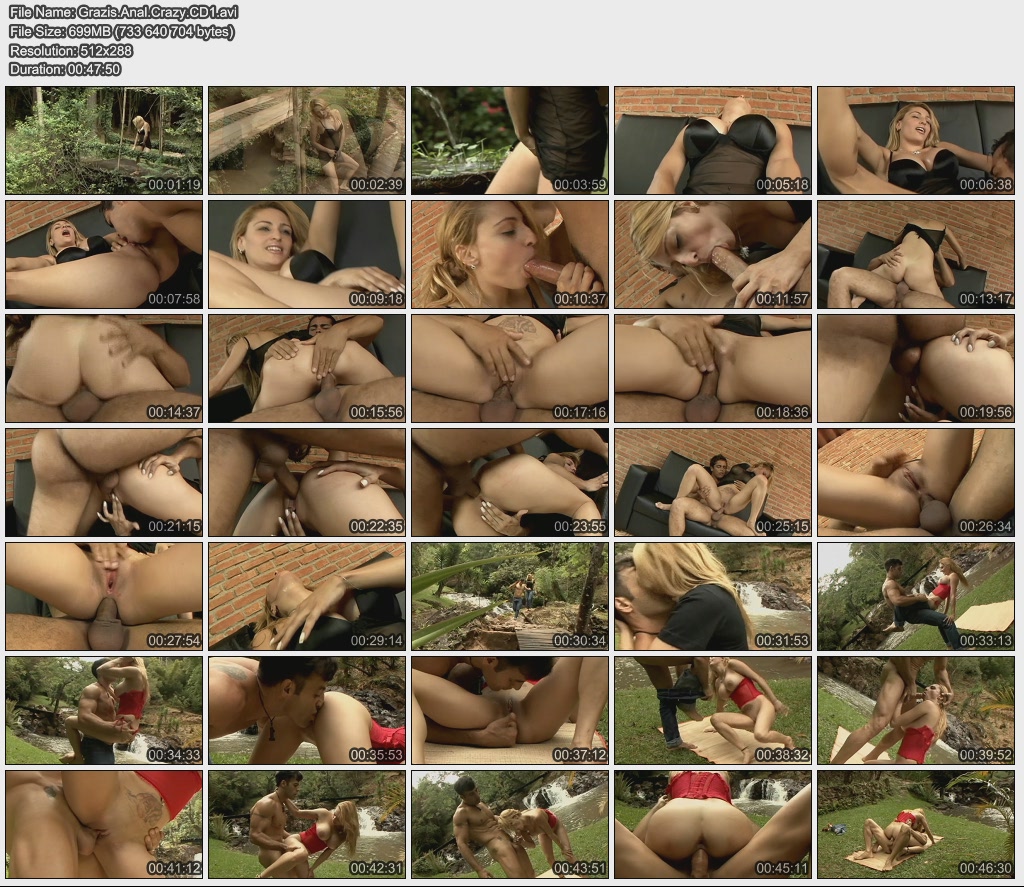Image resolution: width=1024 pixels, height=887 pixels.
Task: Click the thumbnail timestamped 00:38:32
Action: (x=713, y=710)
